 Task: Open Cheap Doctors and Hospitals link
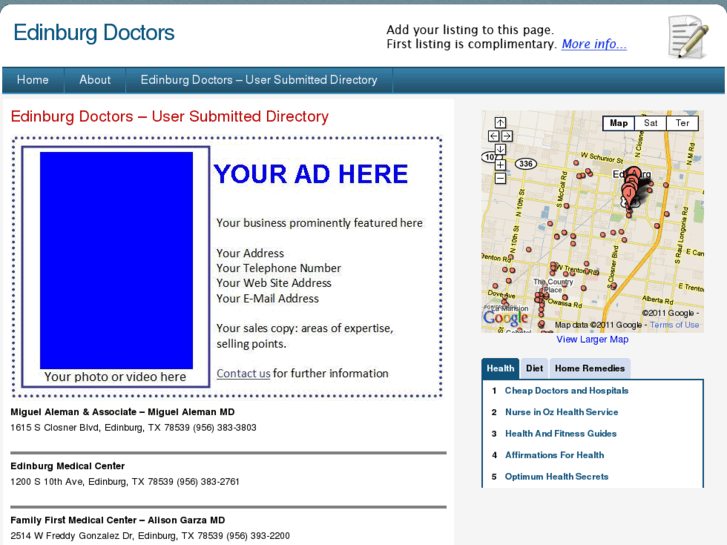click(x=567, y=391)
